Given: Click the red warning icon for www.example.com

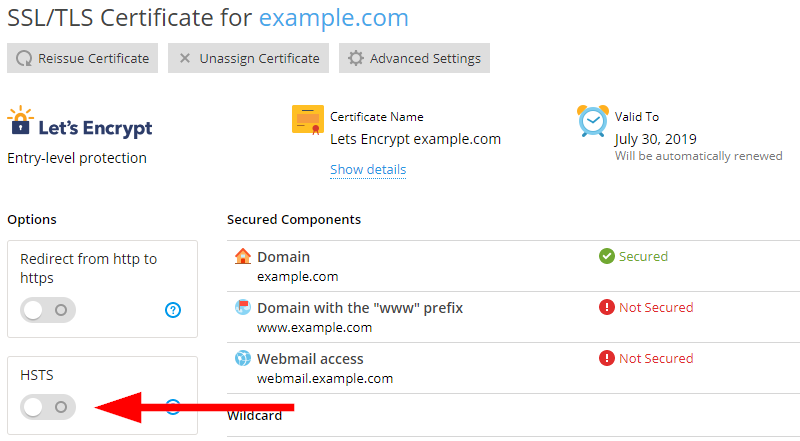Looking at the screenshot, I should 606,307.
